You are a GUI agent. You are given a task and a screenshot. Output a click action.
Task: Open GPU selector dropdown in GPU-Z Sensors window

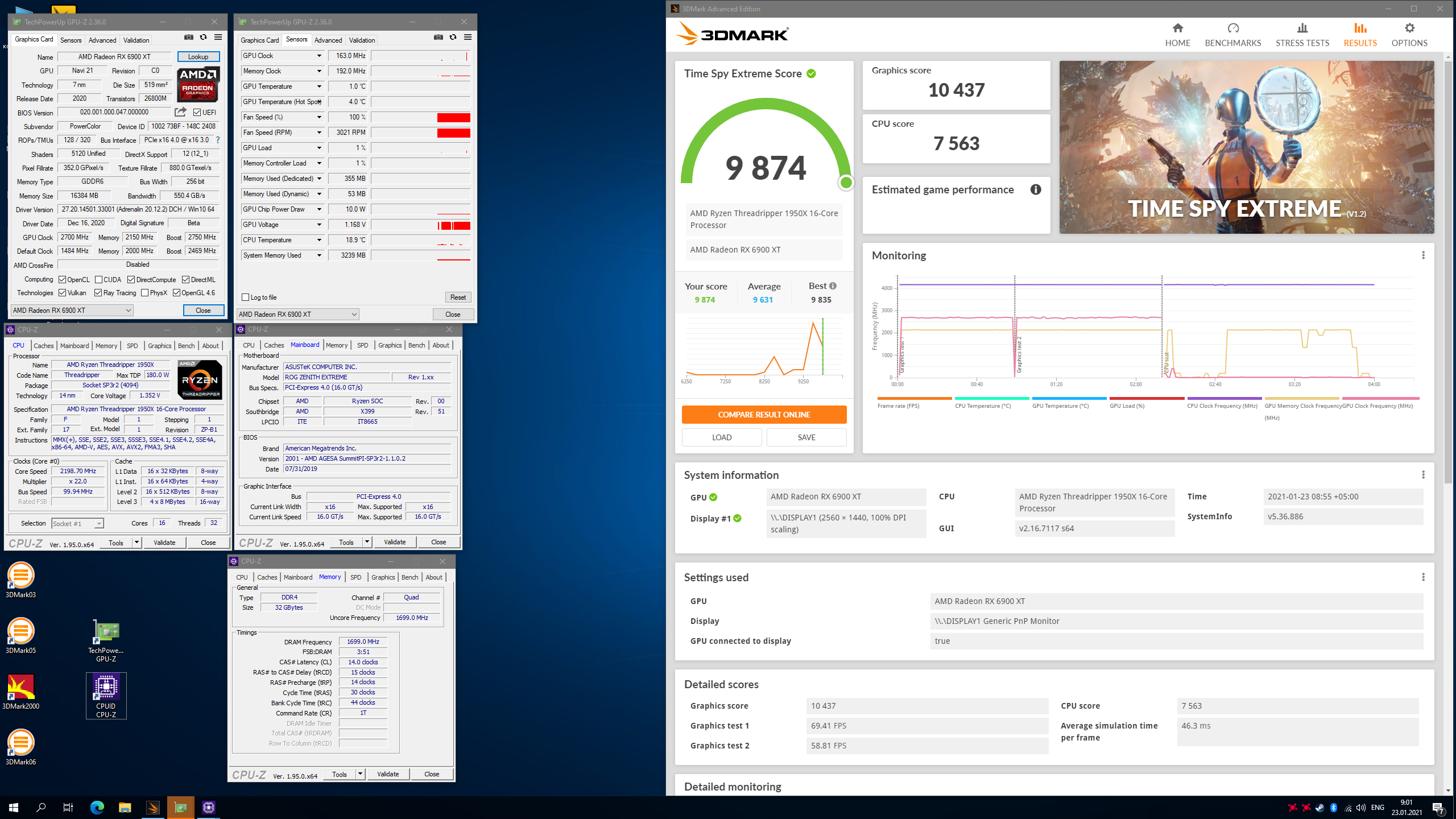tap(297, 314)
